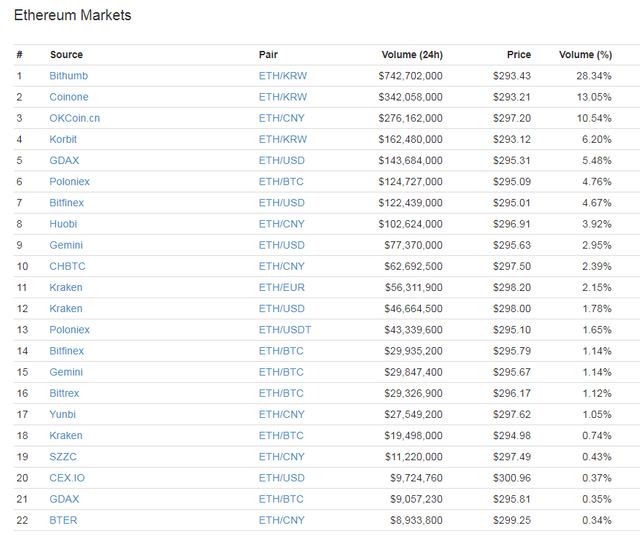Open ETH/KRW pair for Korbit

click(283, 140)
